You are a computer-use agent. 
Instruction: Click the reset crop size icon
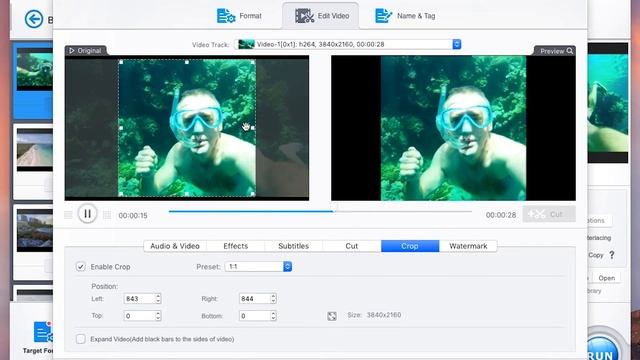[x=332, y=316]
